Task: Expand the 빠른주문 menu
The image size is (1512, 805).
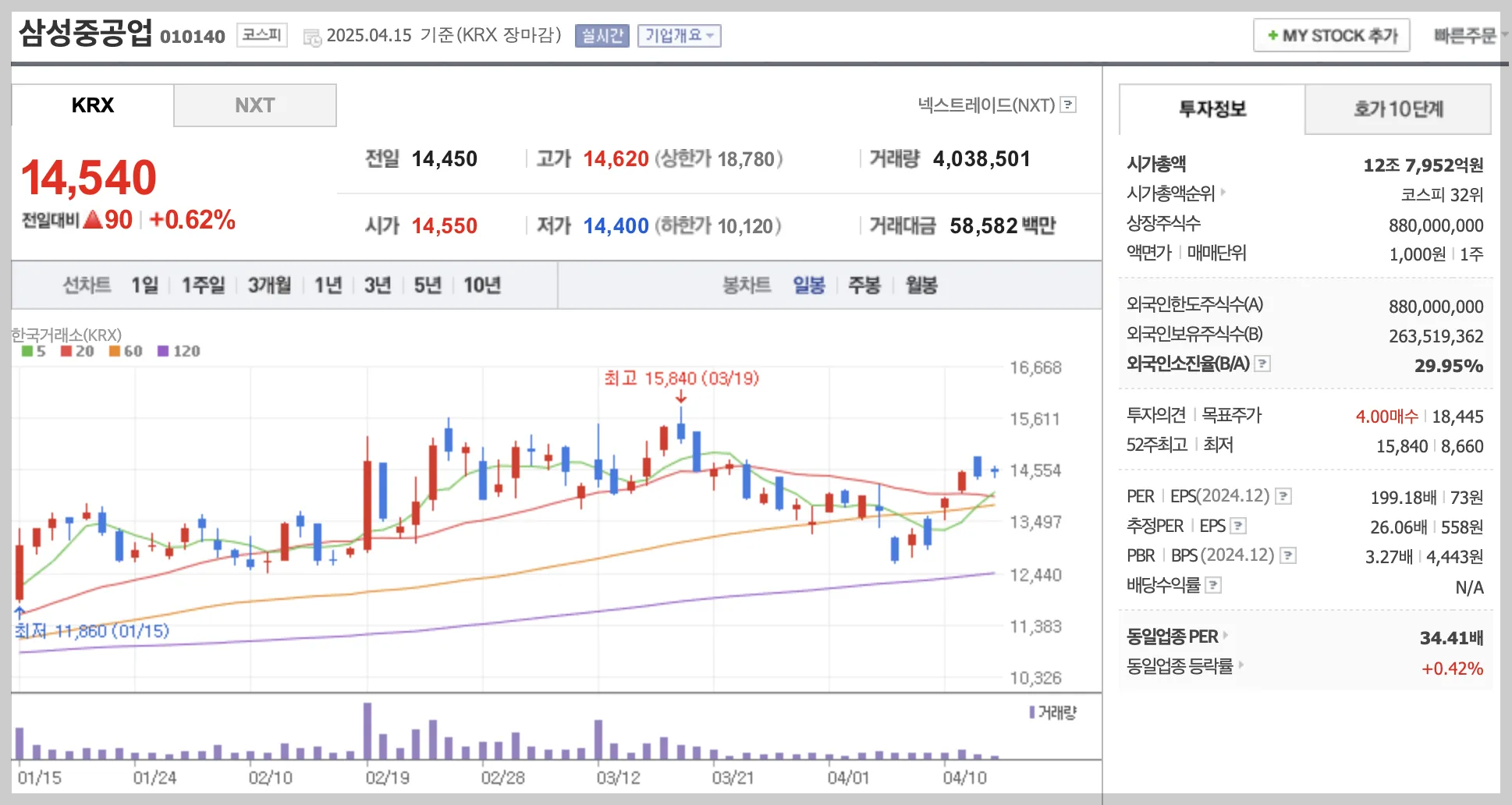Action: point(1470,35)
